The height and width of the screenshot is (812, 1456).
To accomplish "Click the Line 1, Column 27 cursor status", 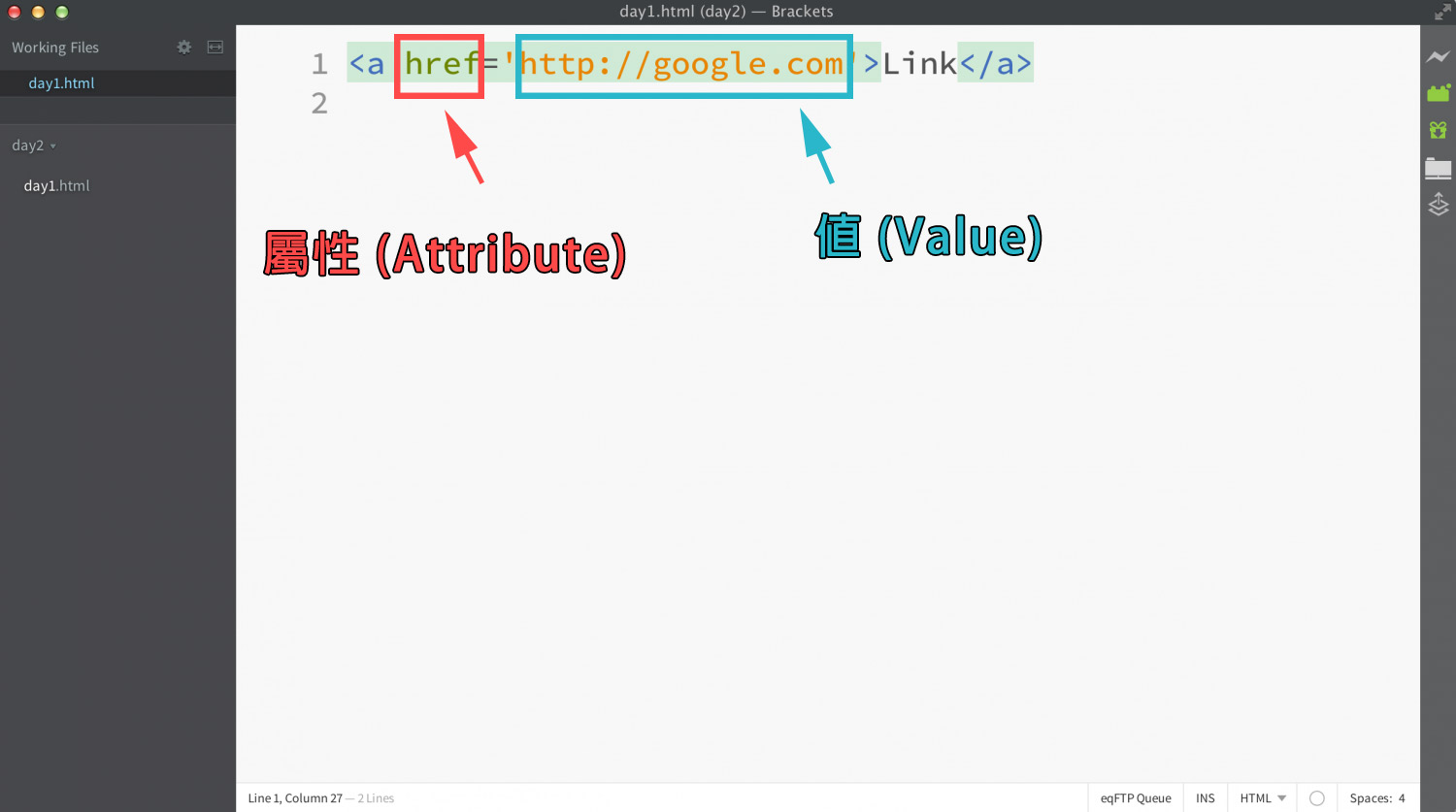I will (x=295, y=798).
